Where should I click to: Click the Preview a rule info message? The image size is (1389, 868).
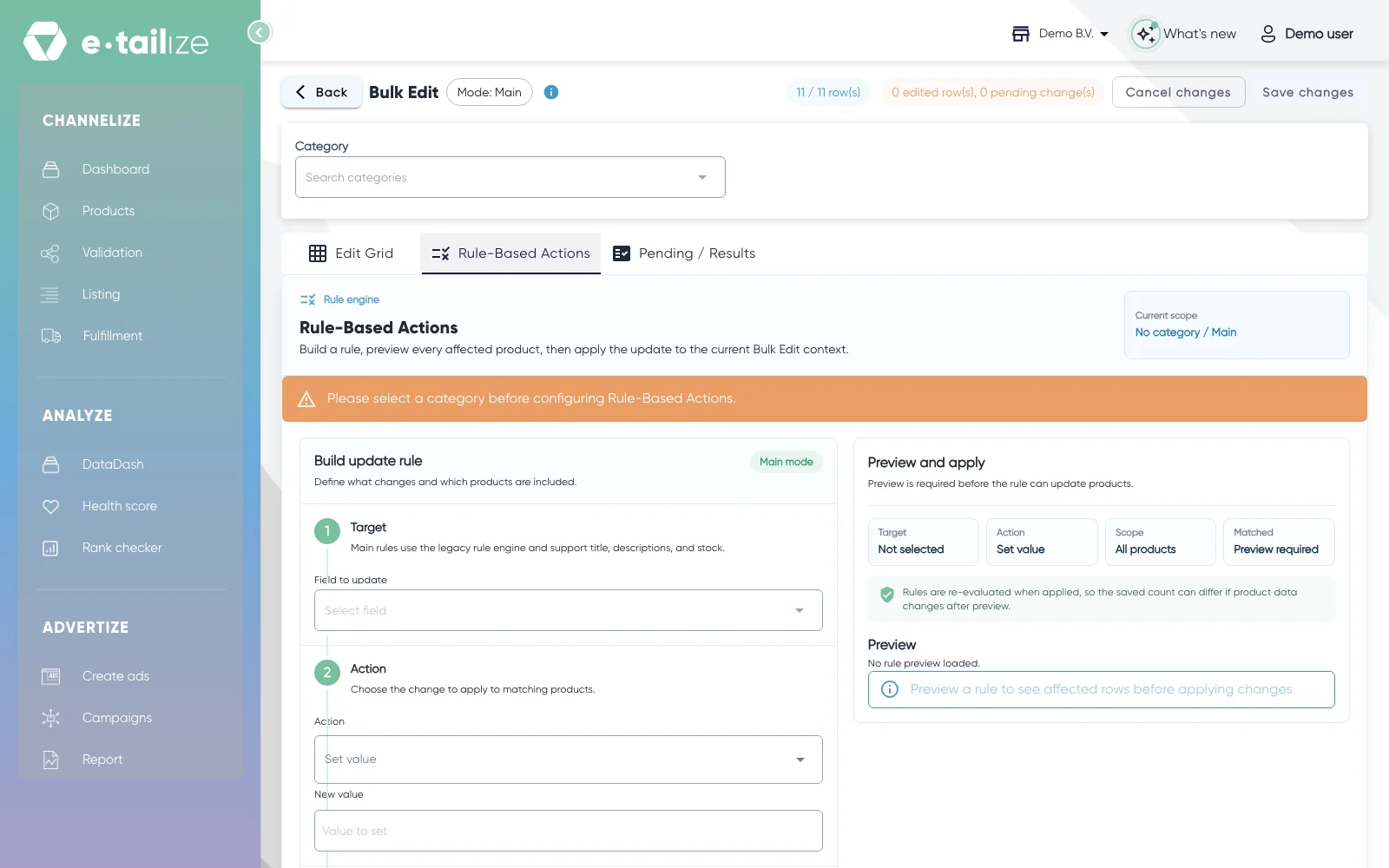pos(1102,689)
